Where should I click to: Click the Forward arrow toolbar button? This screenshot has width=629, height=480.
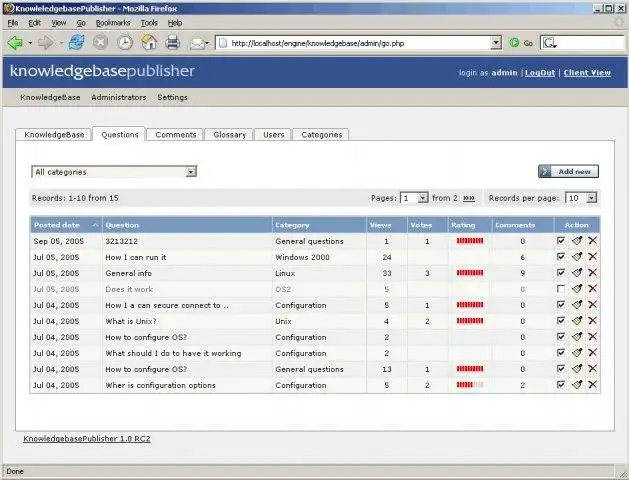click(x=45, y=43)
